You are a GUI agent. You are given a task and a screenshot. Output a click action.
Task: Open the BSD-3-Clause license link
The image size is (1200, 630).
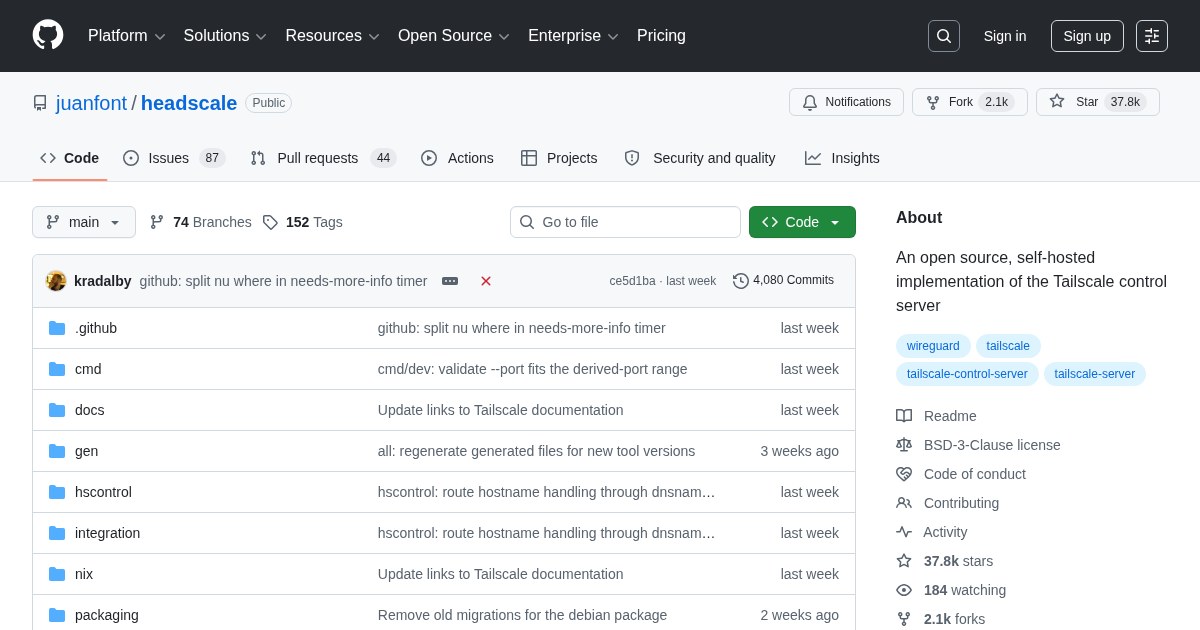978,445
